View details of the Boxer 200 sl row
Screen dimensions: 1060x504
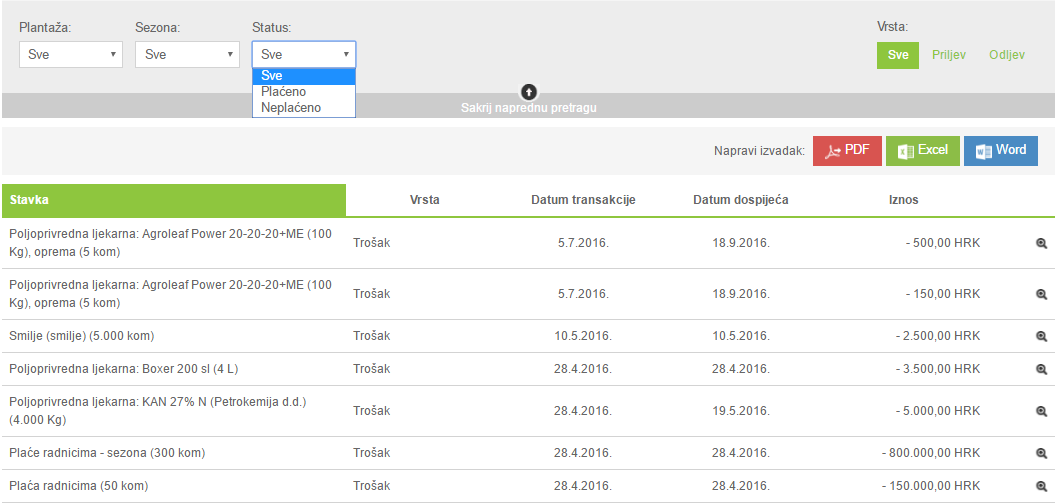pyautogui.click(x=1041, y=369)
